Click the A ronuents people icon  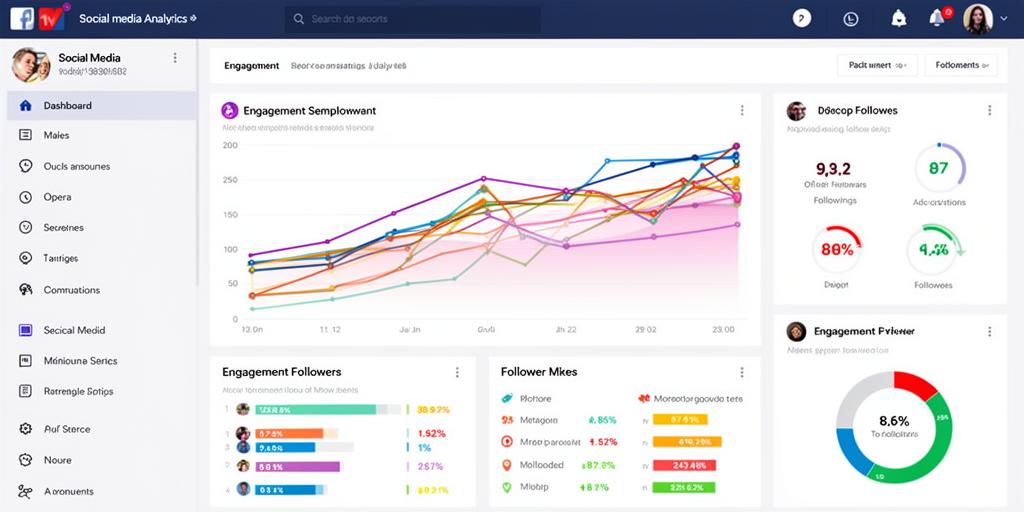[x=25, y=491]
